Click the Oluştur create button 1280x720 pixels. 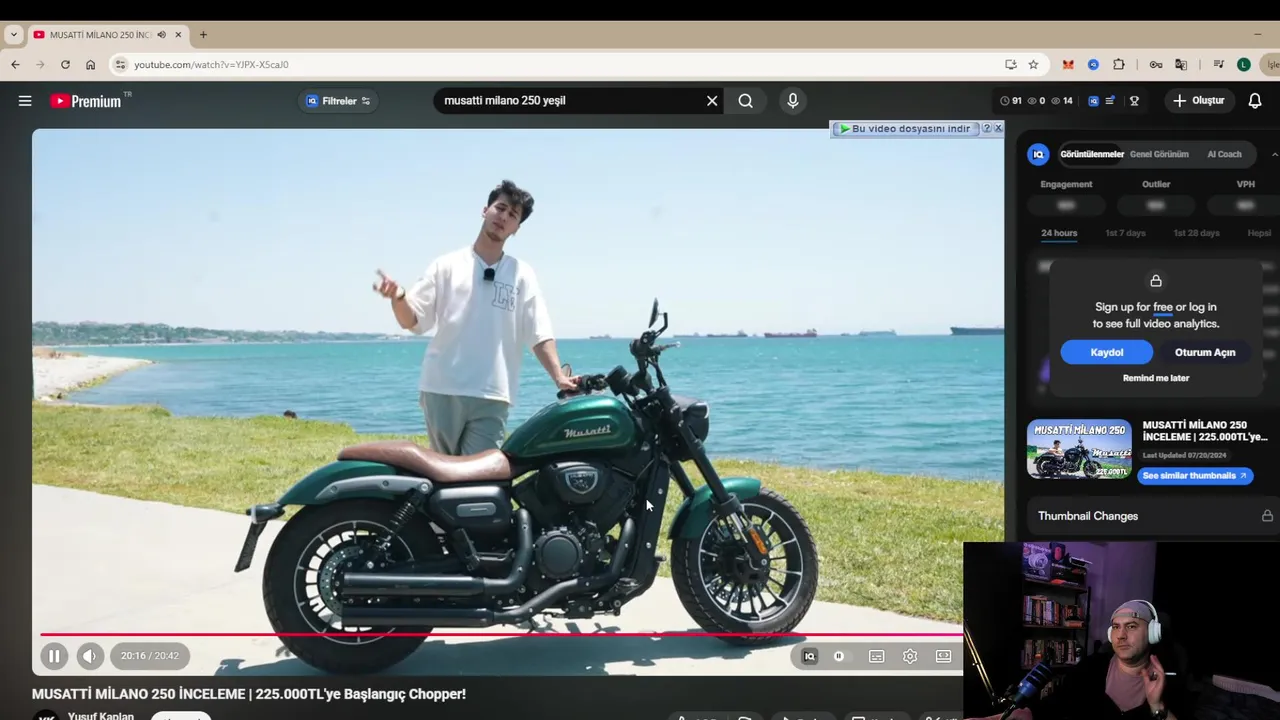(1199, 101)
